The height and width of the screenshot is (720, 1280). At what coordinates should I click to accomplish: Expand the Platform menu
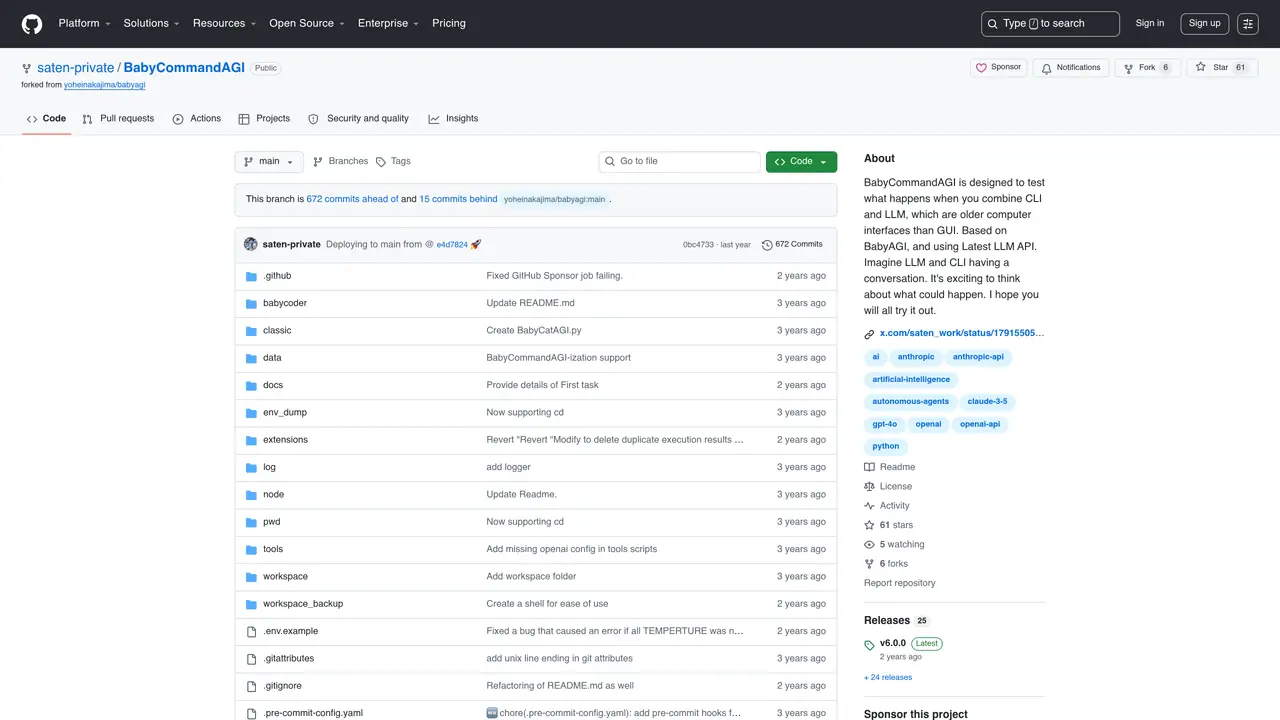click(x=84, y=24)
